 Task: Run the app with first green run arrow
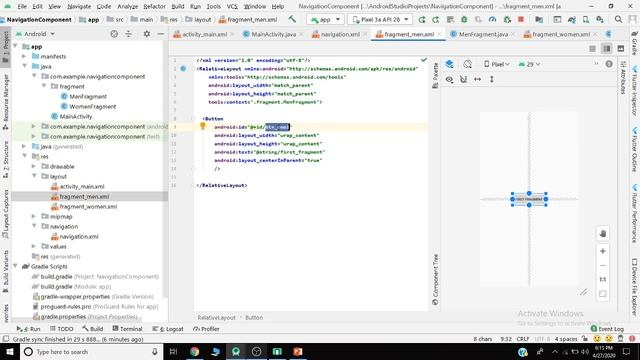click(422, 19)
